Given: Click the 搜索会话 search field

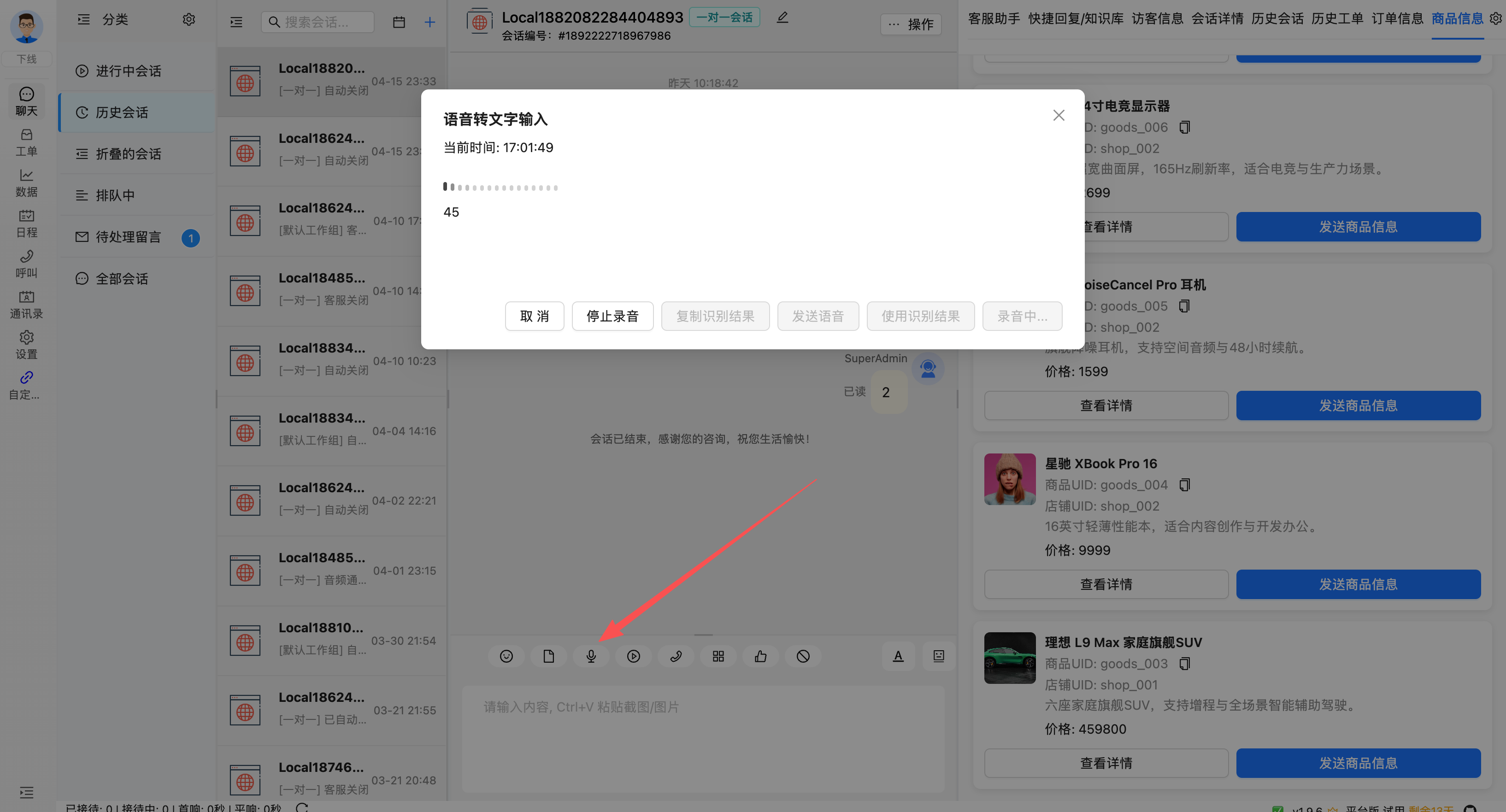Looking at the screenshot, I should [318, 22].
